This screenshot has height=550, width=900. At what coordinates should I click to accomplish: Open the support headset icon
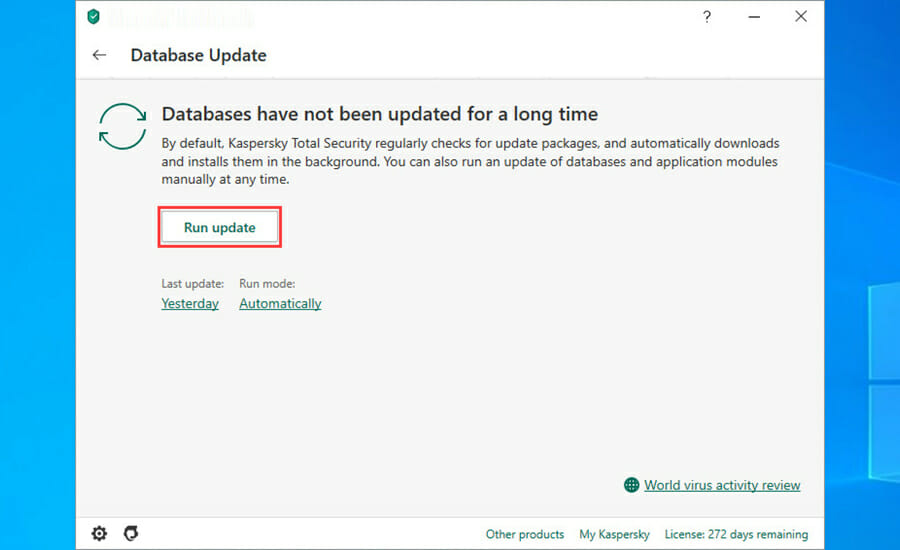[131, 533]
